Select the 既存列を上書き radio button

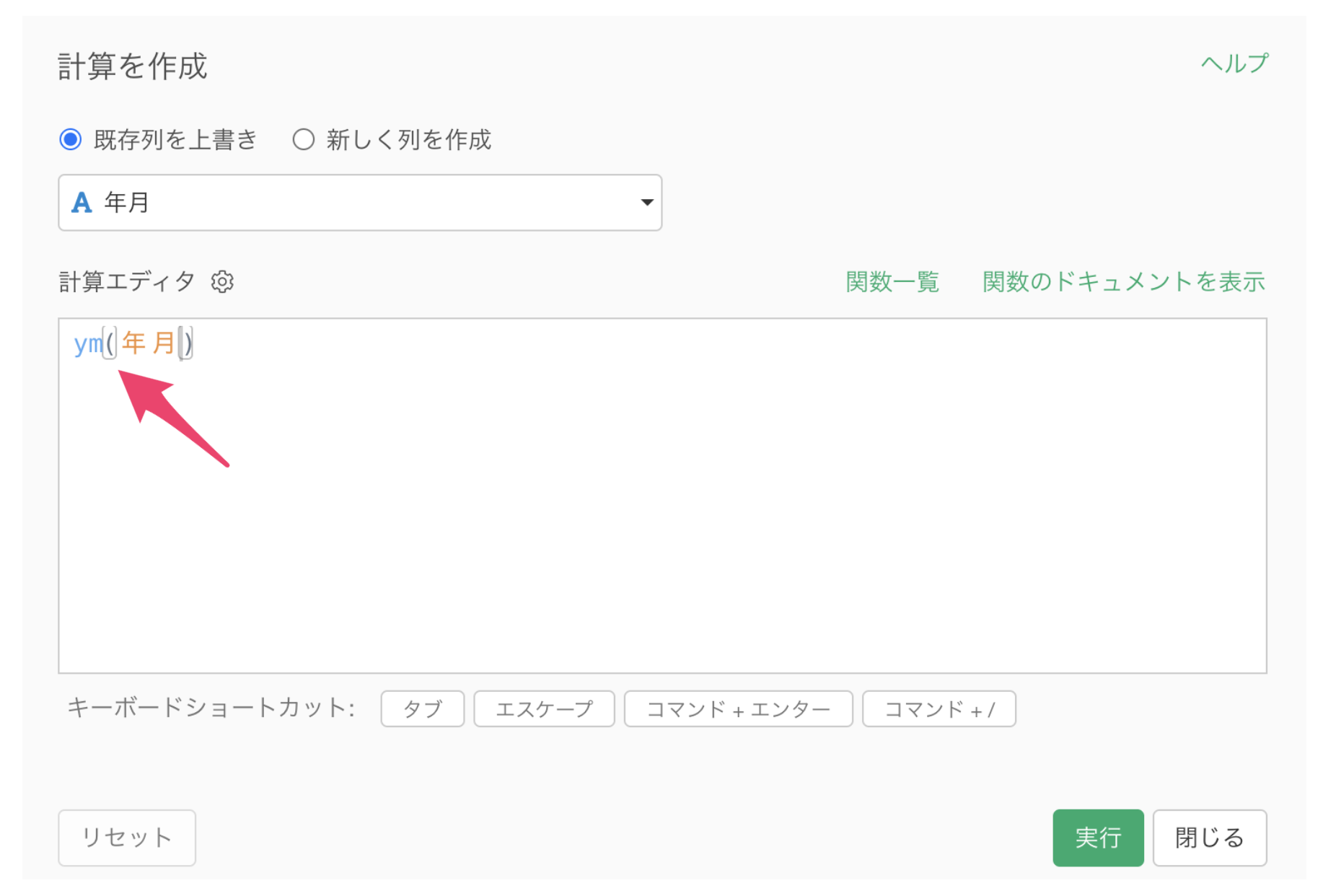71,139
